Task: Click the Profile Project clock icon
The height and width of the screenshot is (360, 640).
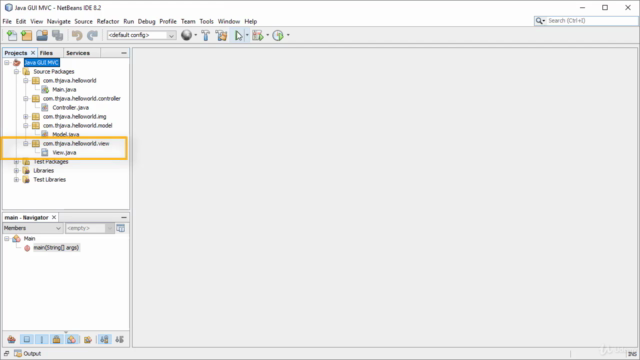Action: click(x=278, y=36)
